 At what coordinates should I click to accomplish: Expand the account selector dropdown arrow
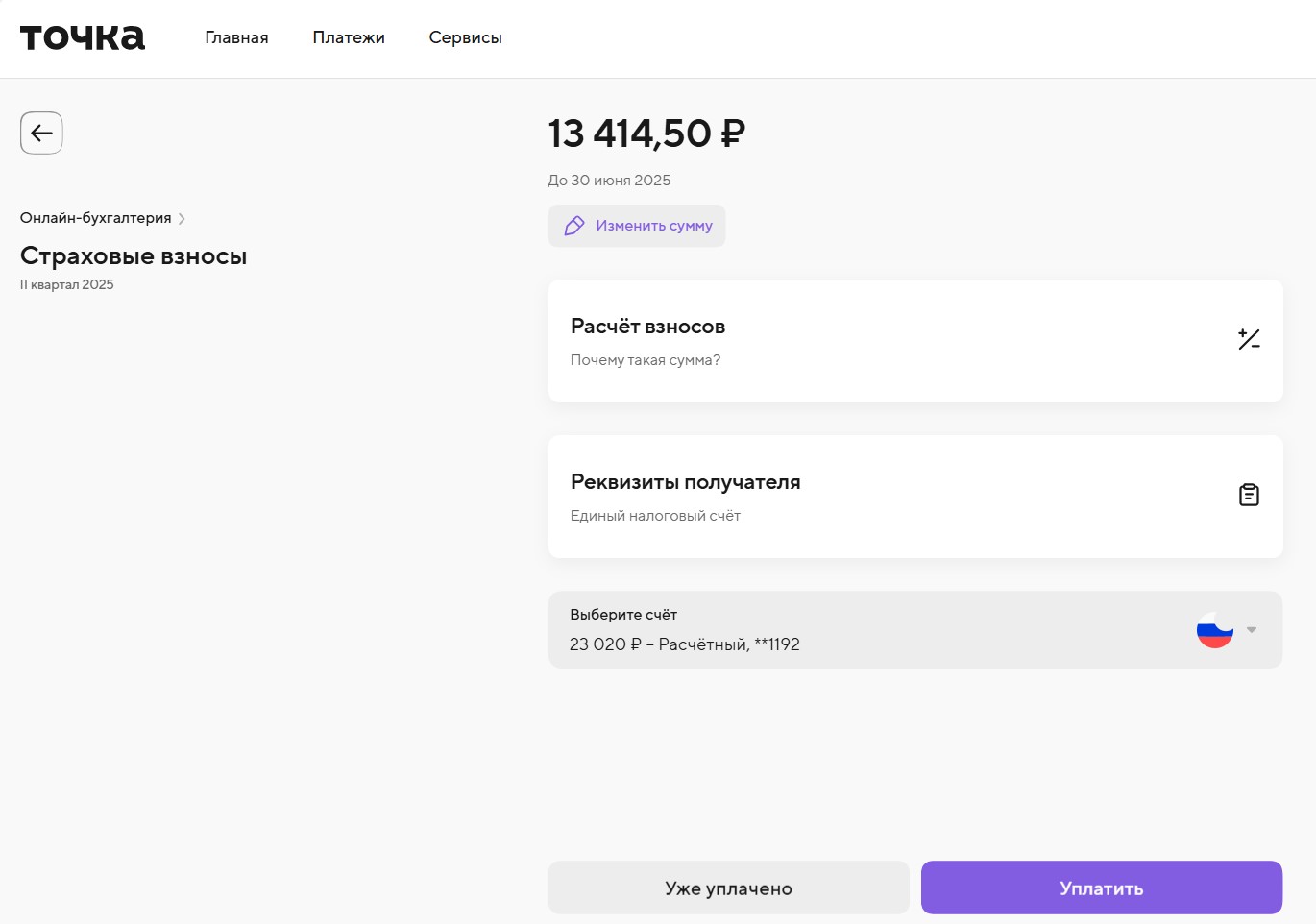point(1252,630)
